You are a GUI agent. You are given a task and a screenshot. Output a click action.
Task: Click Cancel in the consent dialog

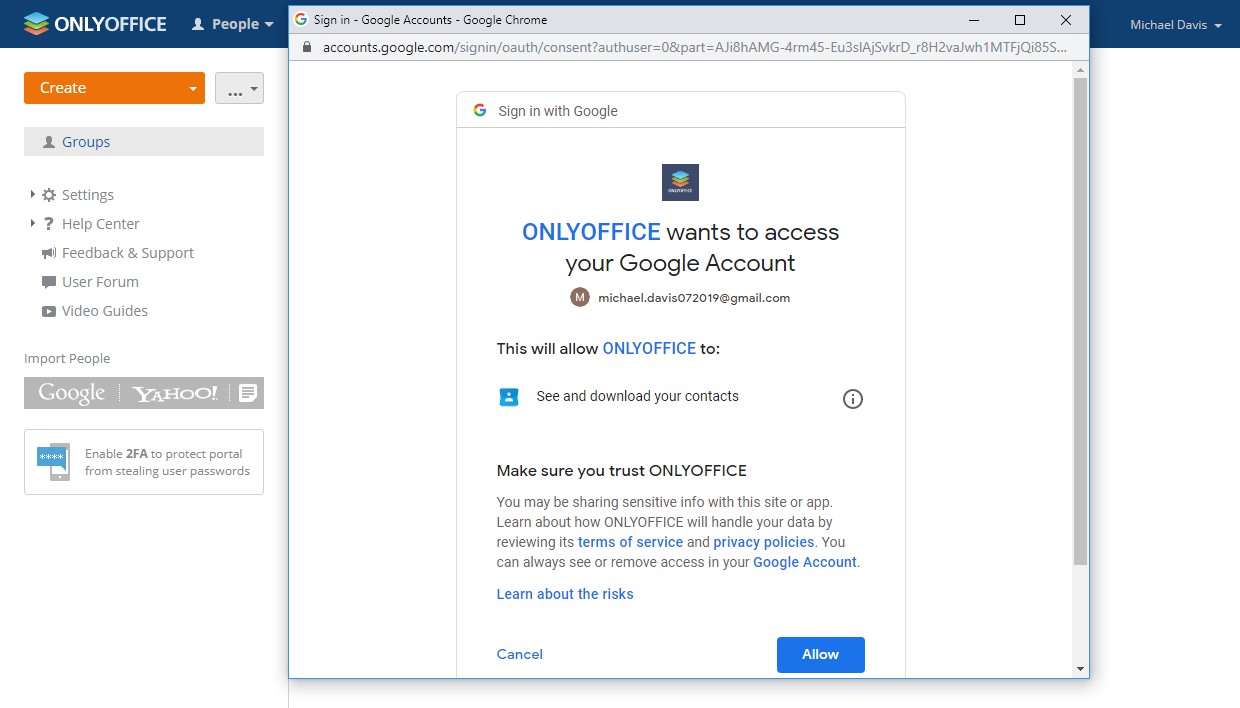click(520, 654)
